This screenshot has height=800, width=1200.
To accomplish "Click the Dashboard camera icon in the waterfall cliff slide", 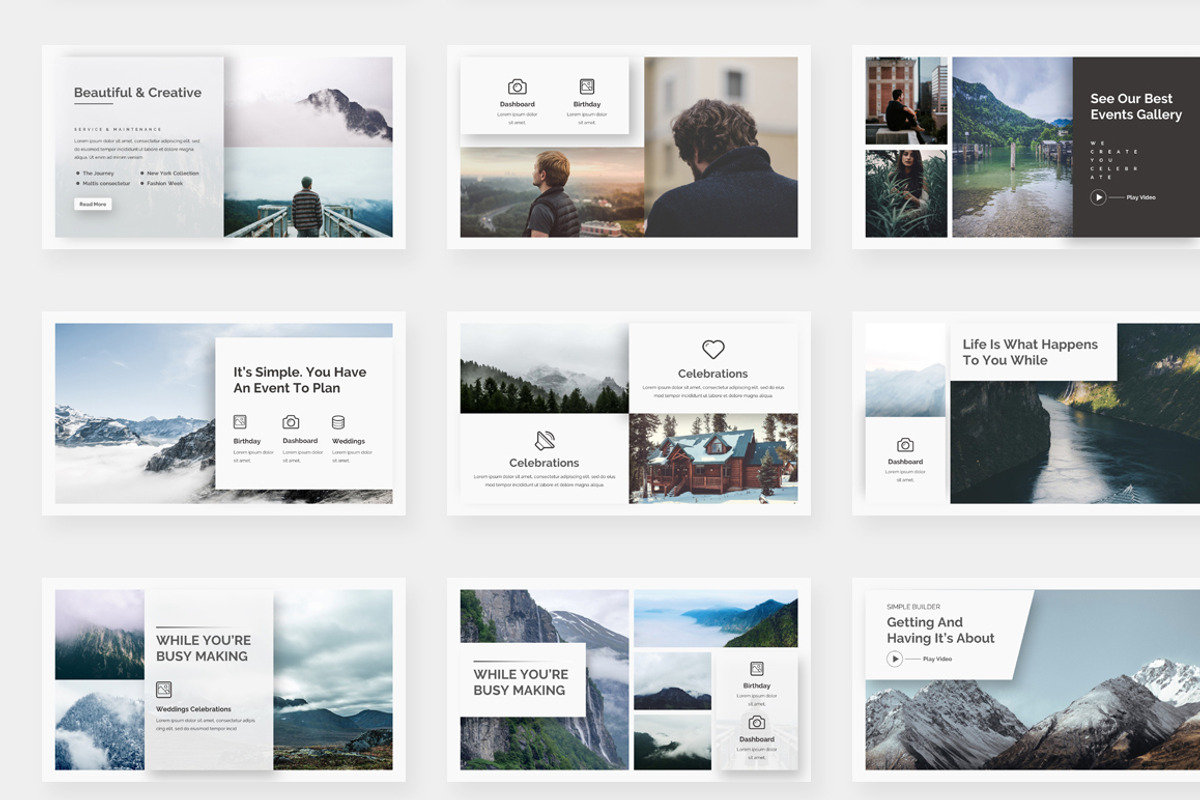I will pos(757,722).
